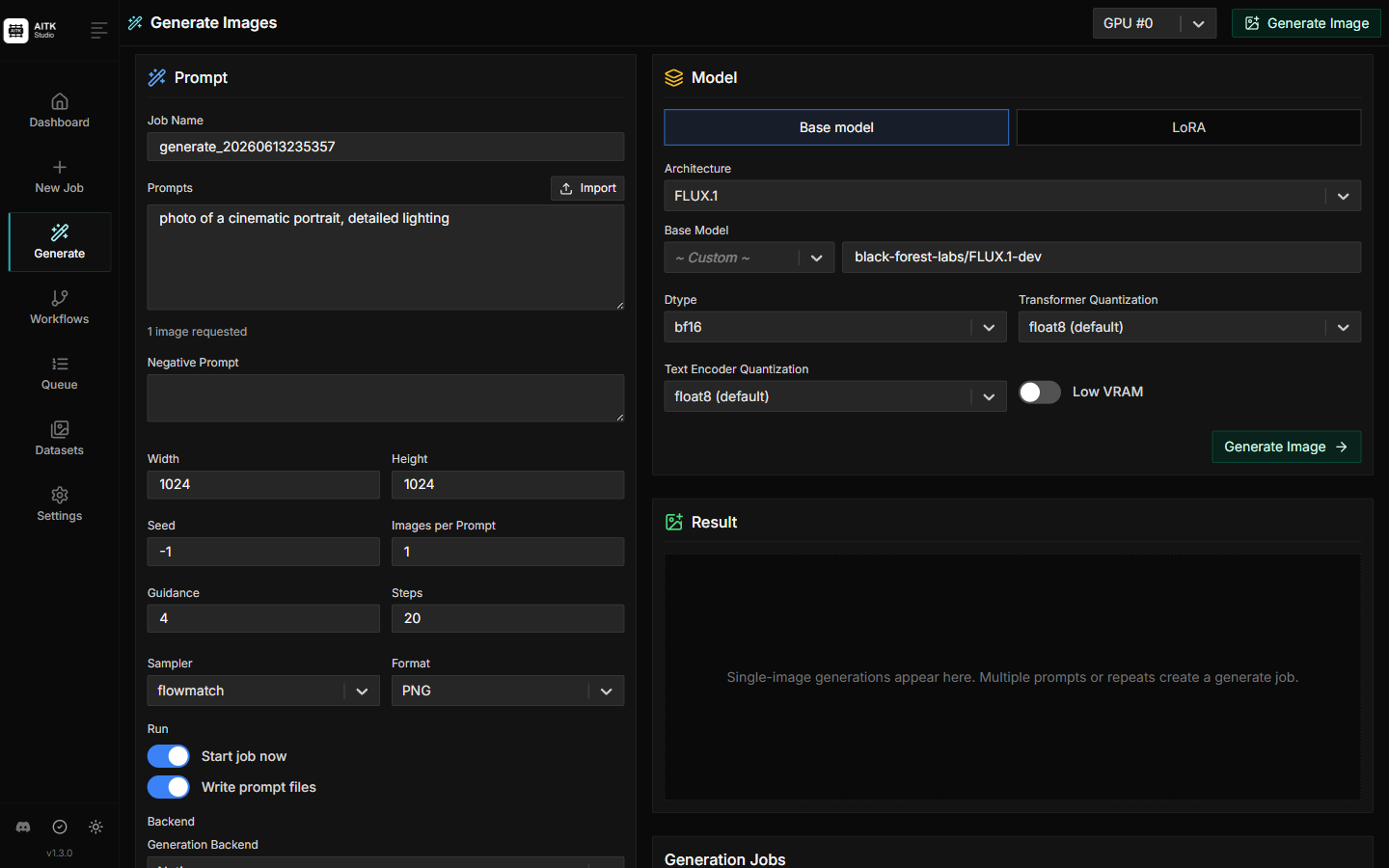The width and height of the screenshot is (1389, 868).
Task: Open Queue label in sidebar
Action: tap(60, 385)
